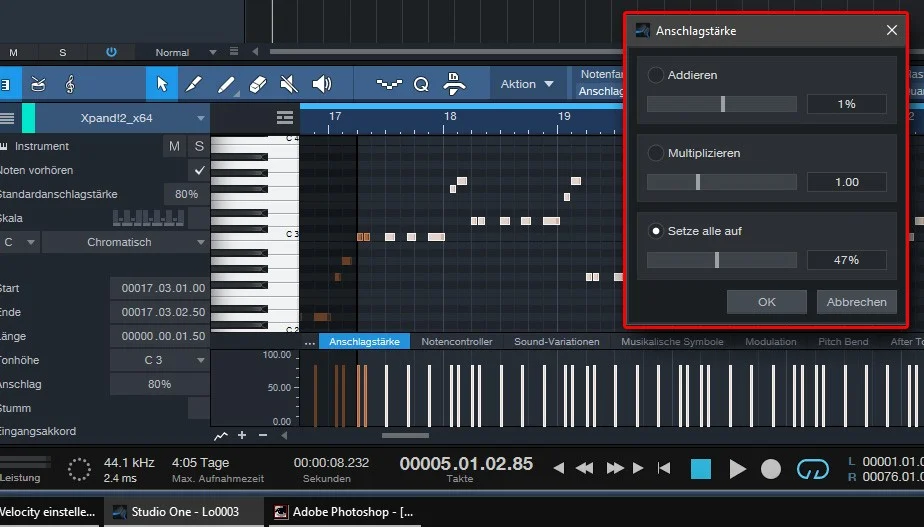Image resolution: width=924 pixels, height=527 pixels.
Task: Select the Arrow tool
Action: click(161, 84)
